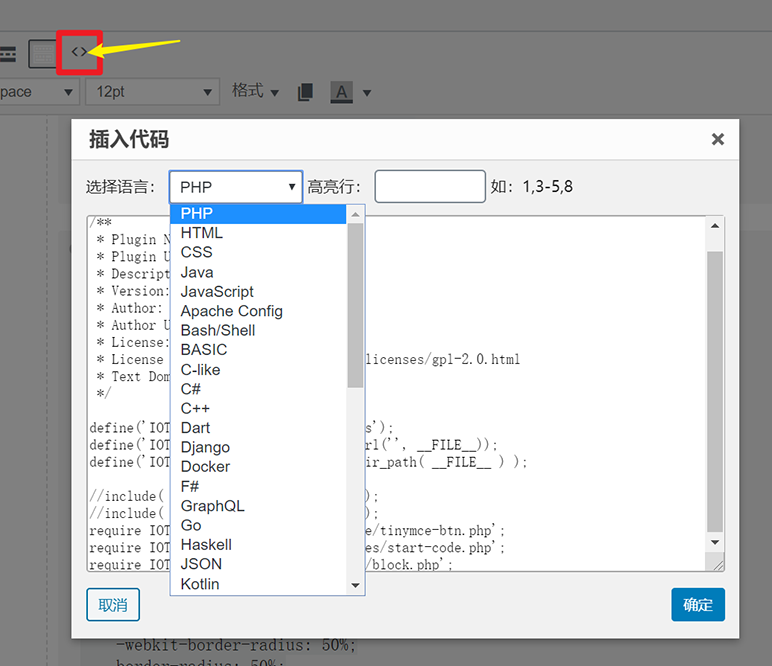Close the 插入代码 dialog with the X
The height and width of the screenshot is (666, 772).
[717, 139]
